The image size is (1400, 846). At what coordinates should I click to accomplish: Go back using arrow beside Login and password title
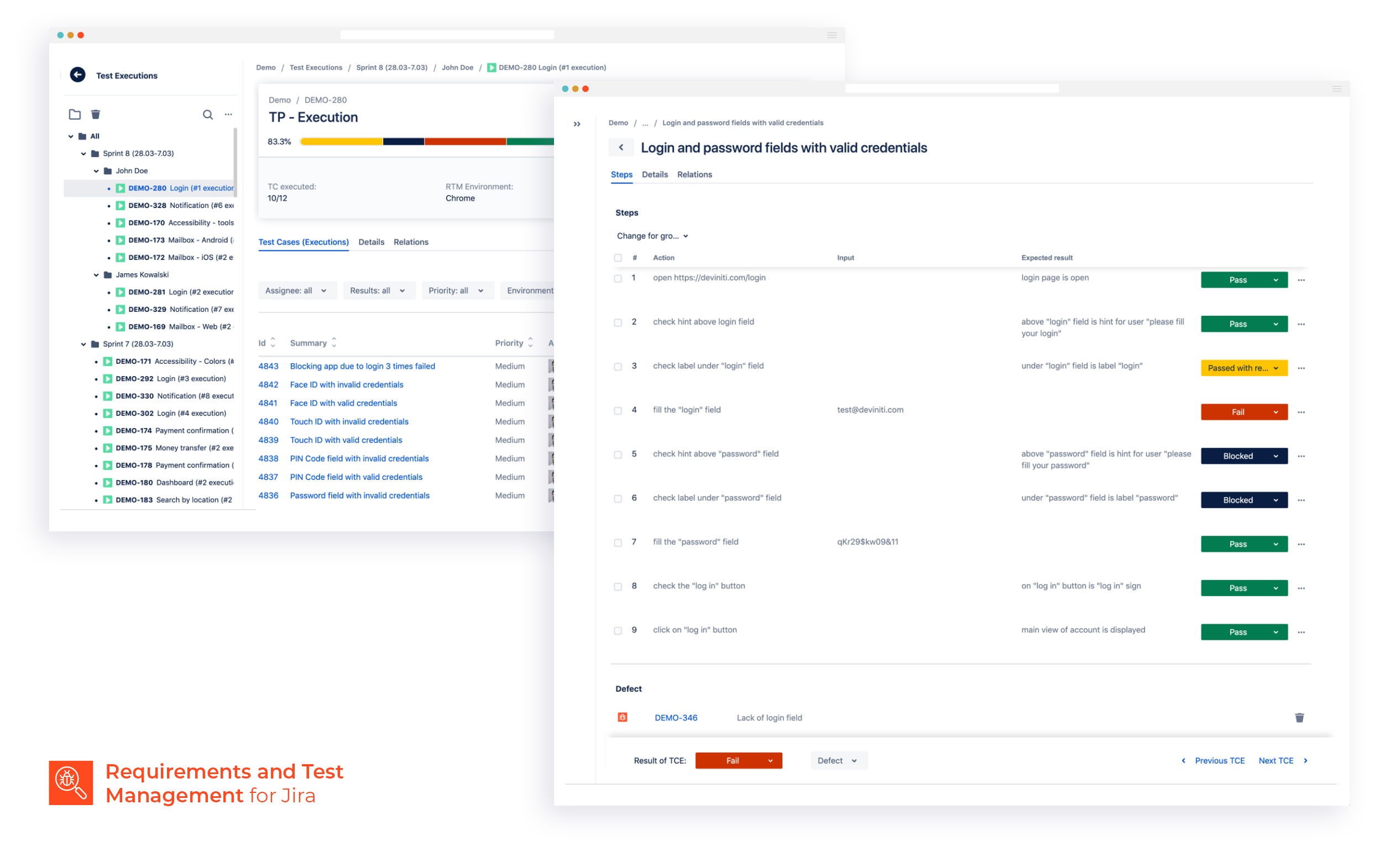pyautogui.click(x=622, y=148)
